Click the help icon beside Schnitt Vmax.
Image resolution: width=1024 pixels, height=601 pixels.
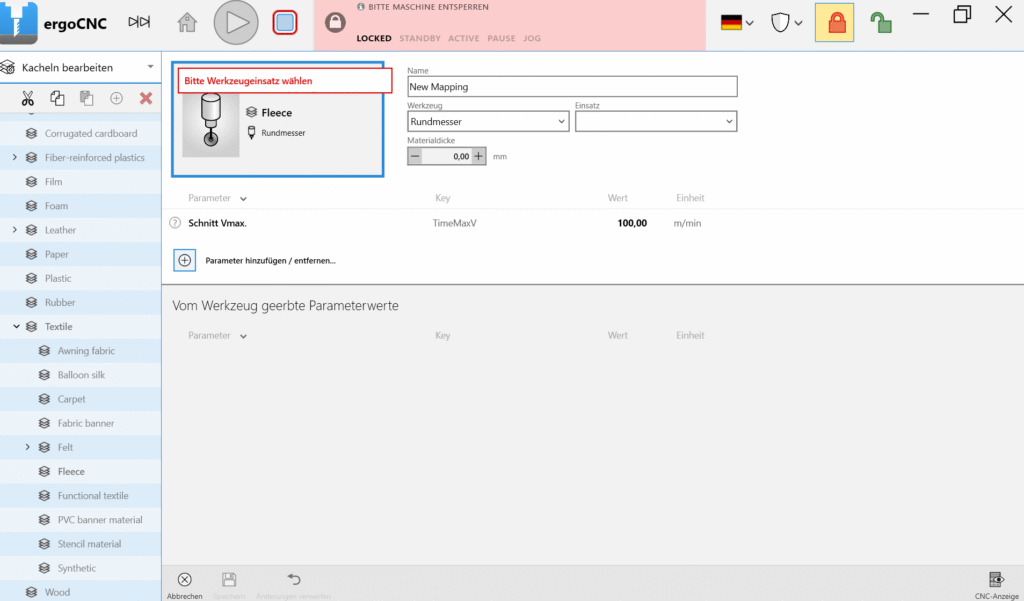click(x=175, y=223)
